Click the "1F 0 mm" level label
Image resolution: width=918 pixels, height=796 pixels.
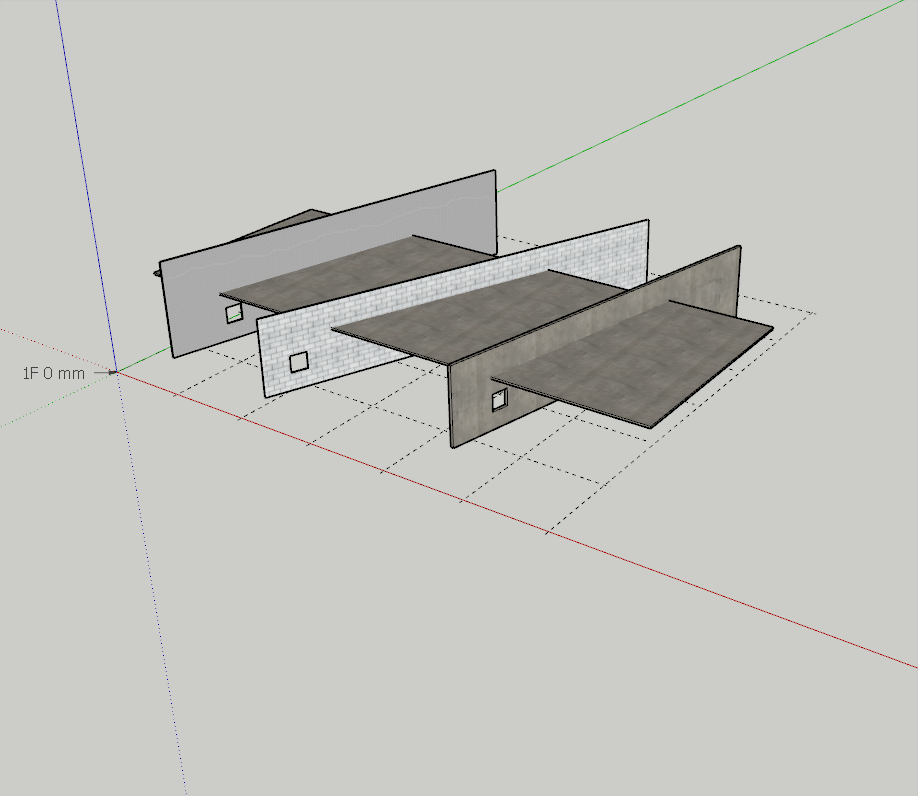(x=53, y=373)
